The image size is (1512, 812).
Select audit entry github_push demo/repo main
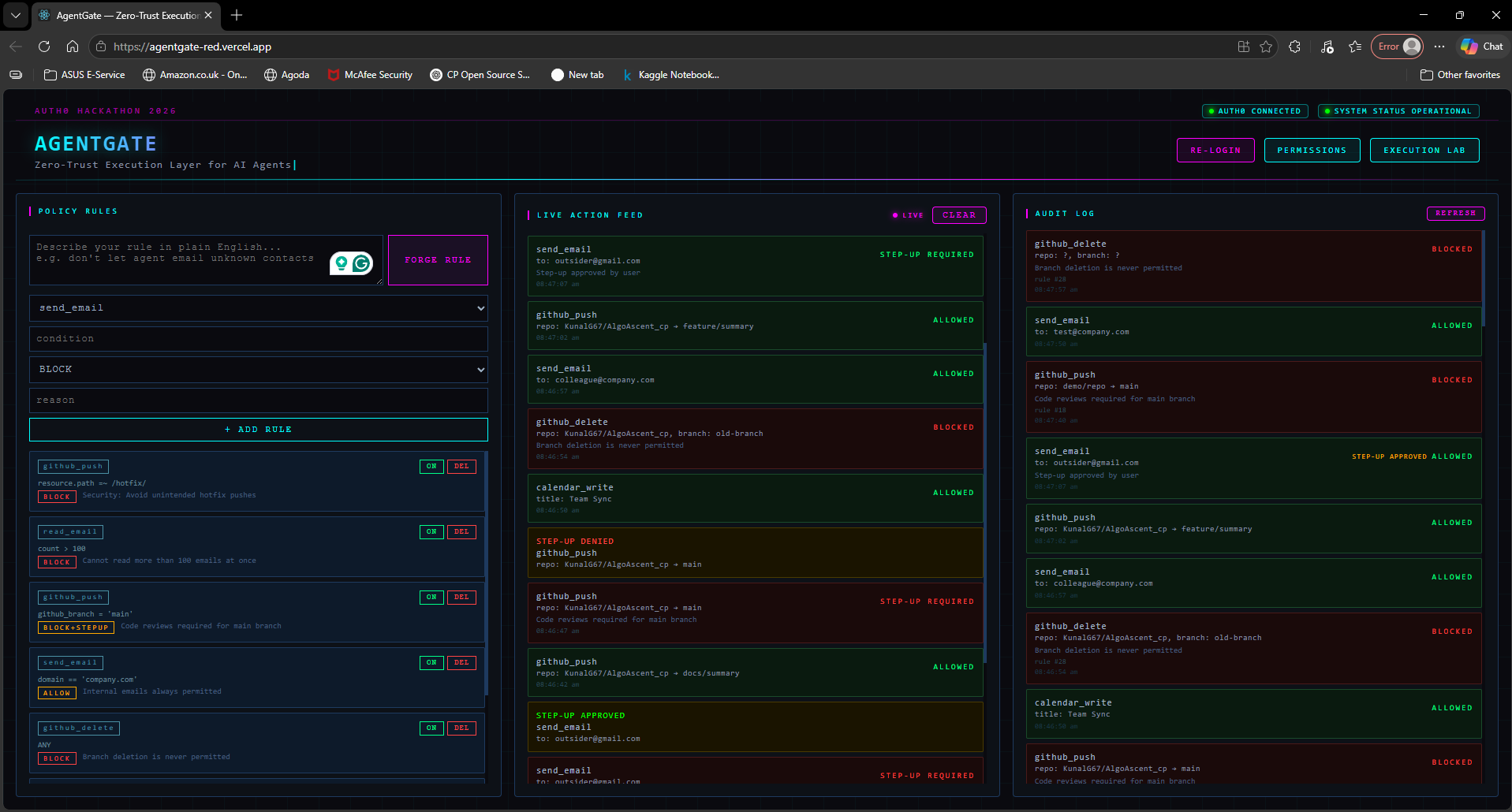tap(1254, 397)
